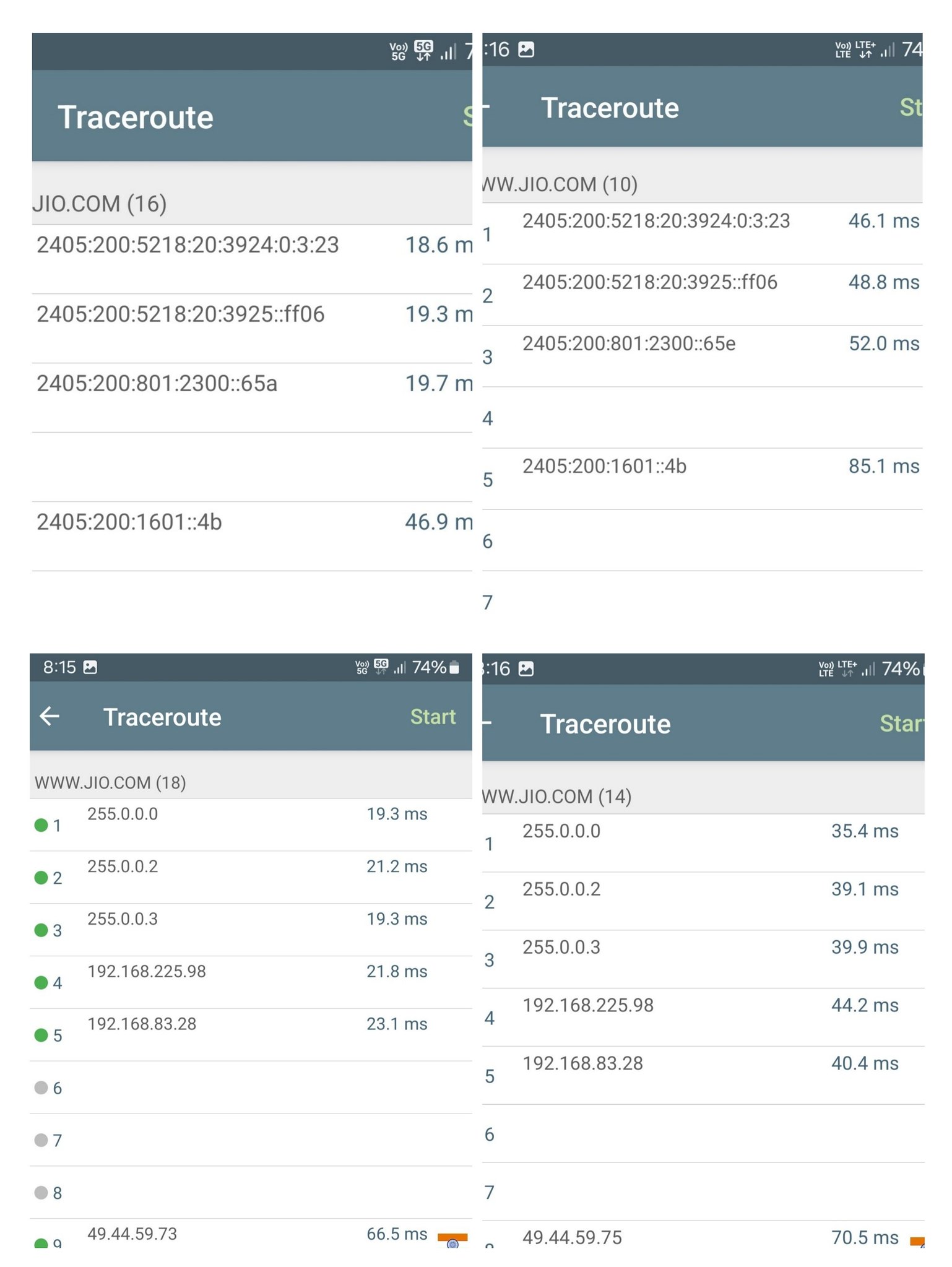Tap the 255.0.0.0 address on the 19.3 ms row
Viewport: 952px width, 1267px height.
(x=123, y=814)
